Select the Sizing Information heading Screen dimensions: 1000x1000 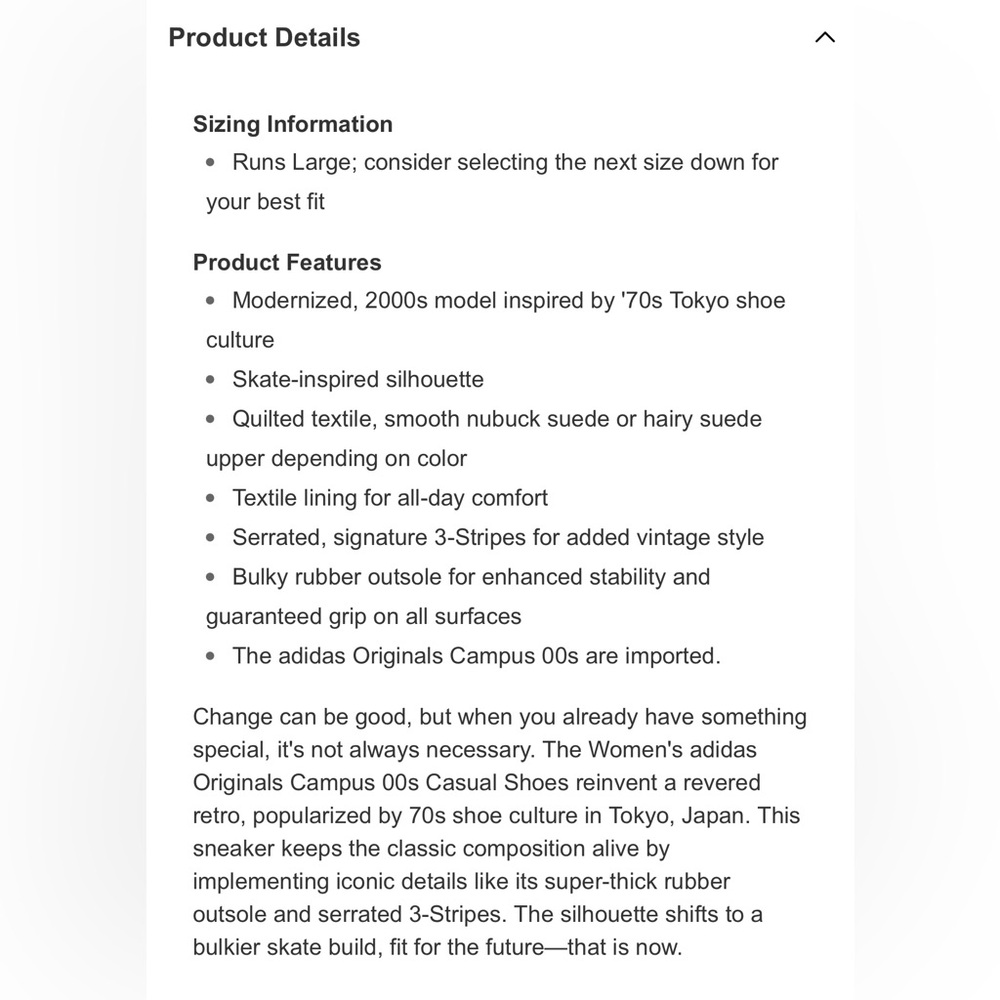click(x=293, y=124)
